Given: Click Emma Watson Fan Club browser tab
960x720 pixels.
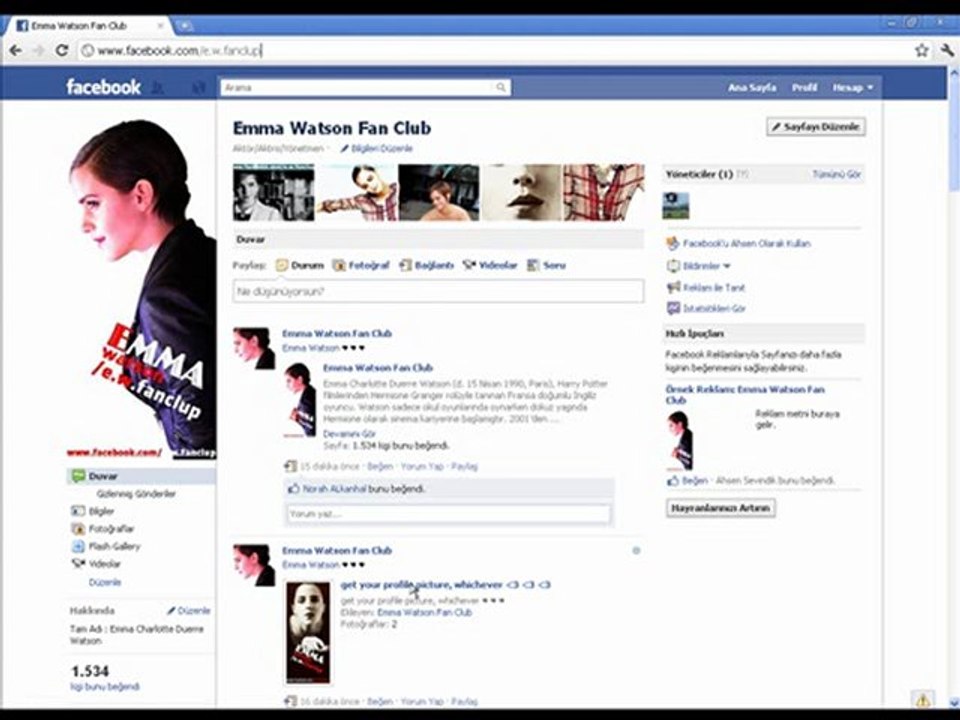Looking at the screenshot, I should point(89,26).
